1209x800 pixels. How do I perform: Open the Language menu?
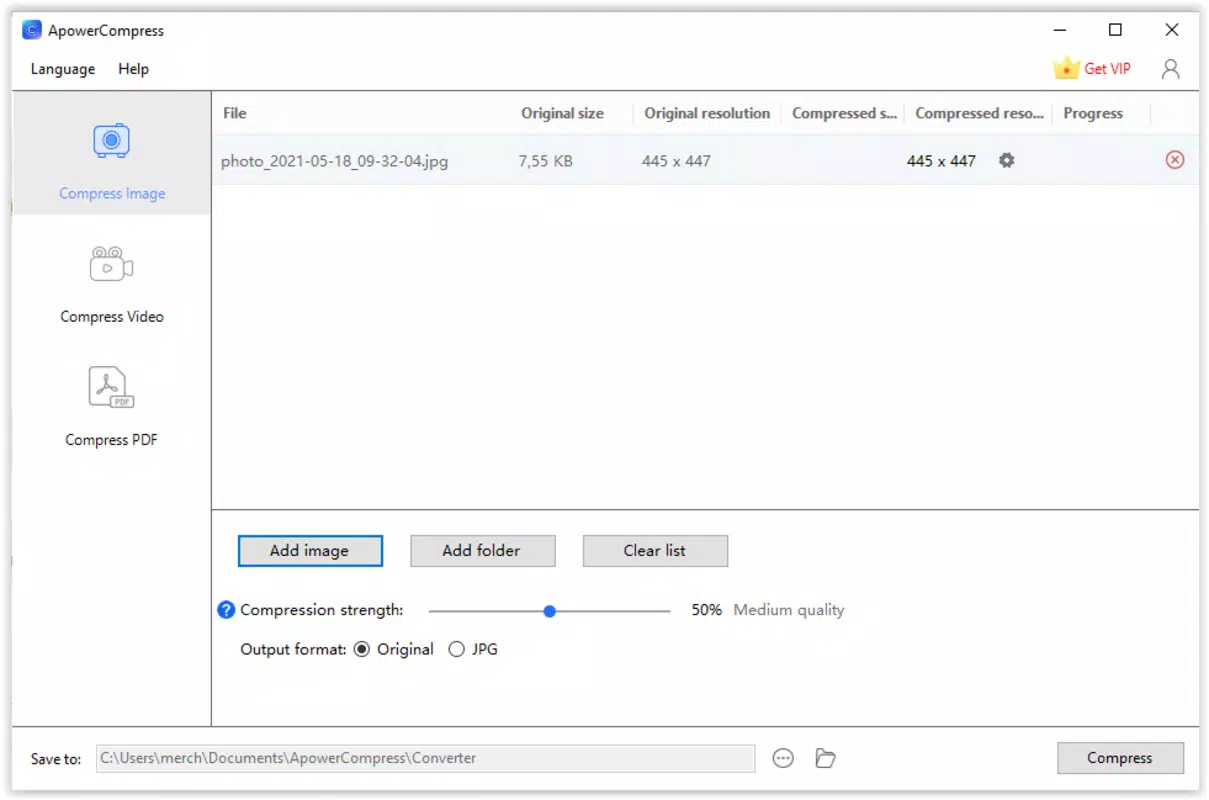point(63,69)
